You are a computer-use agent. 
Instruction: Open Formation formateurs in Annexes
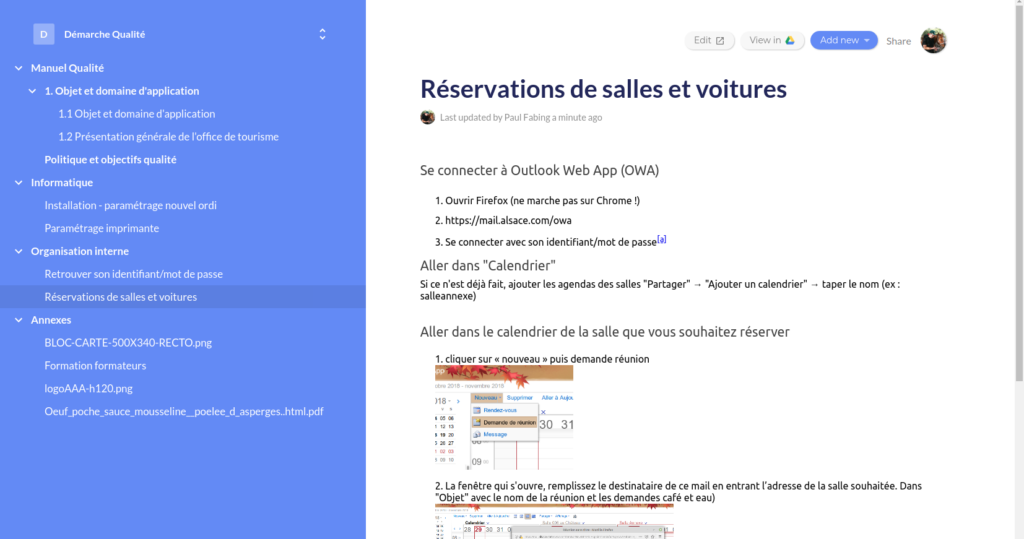click(95, 365)
